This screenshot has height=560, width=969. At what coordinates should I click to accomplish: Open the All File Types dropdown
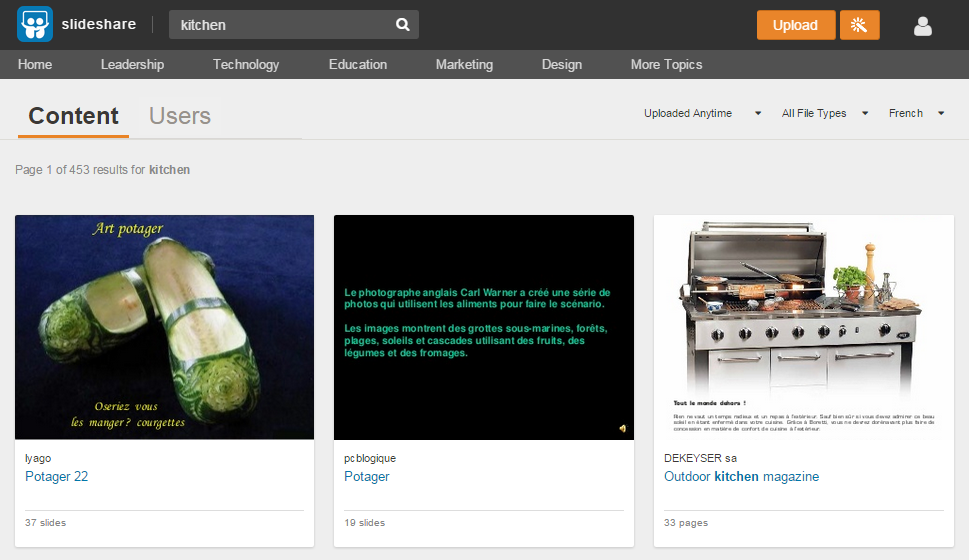(x=824, y=114)
